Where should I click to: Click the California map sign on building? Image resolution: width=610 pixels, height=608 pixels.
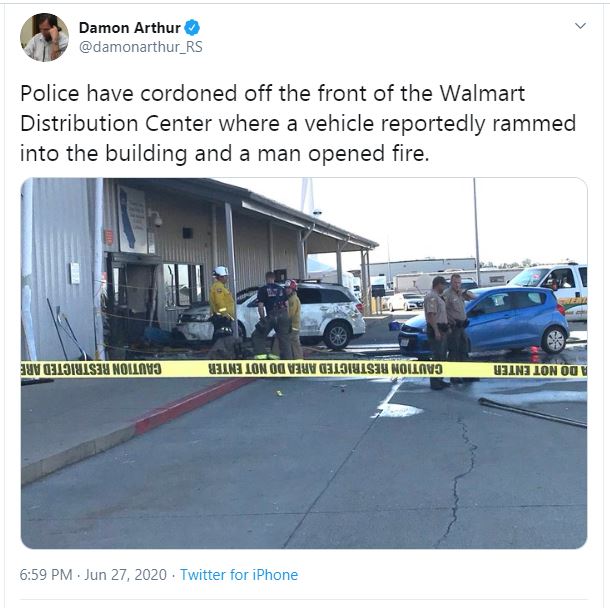[x=132, y=220]
